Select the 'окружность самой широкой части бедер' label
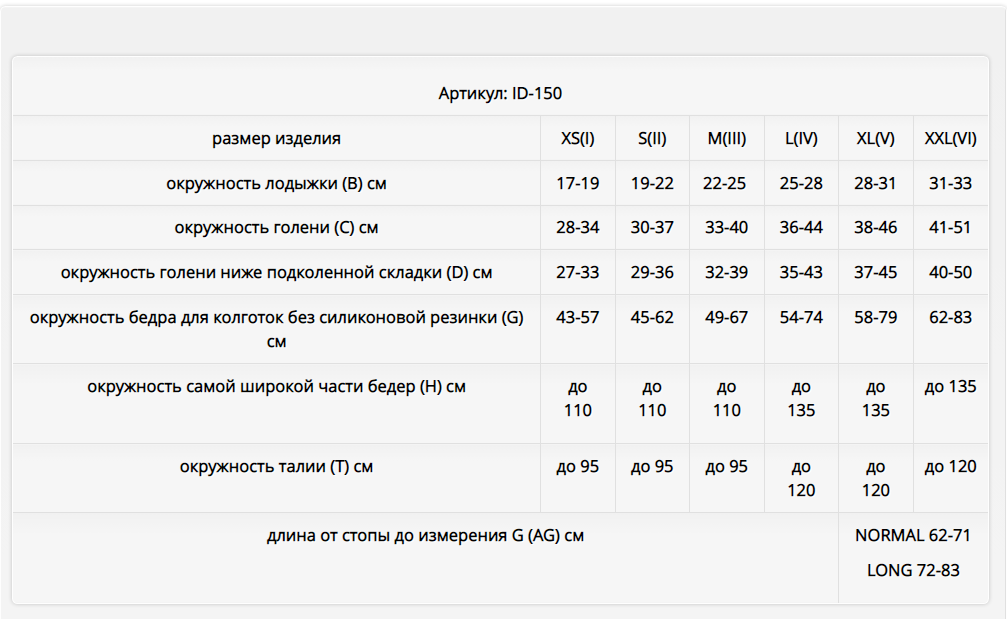1007x619 pixels. click(x=276, y=387)
